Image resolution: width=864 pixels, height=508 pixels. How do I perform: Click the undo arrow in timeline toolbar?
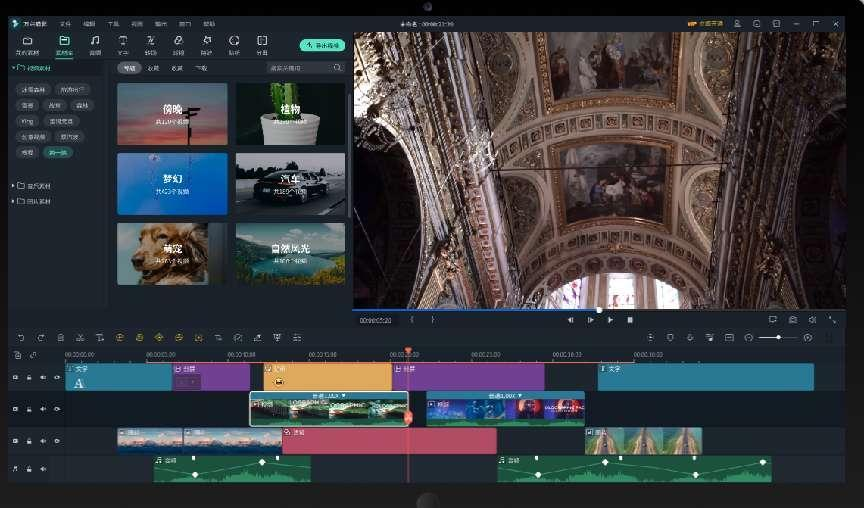click(x=19, y=337)
